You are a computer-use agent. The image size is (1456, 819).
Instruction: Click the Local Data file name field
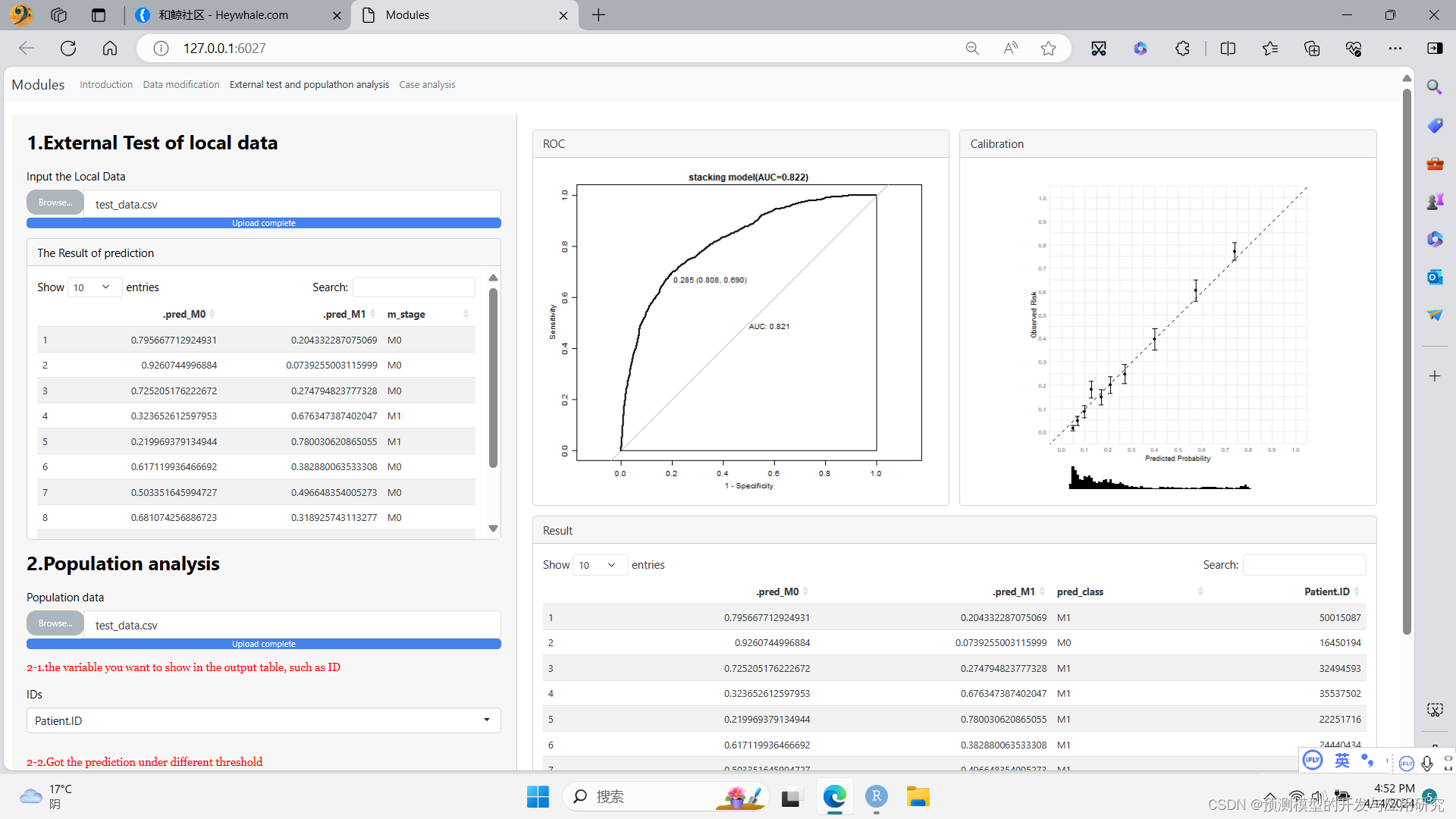(292, 204)
